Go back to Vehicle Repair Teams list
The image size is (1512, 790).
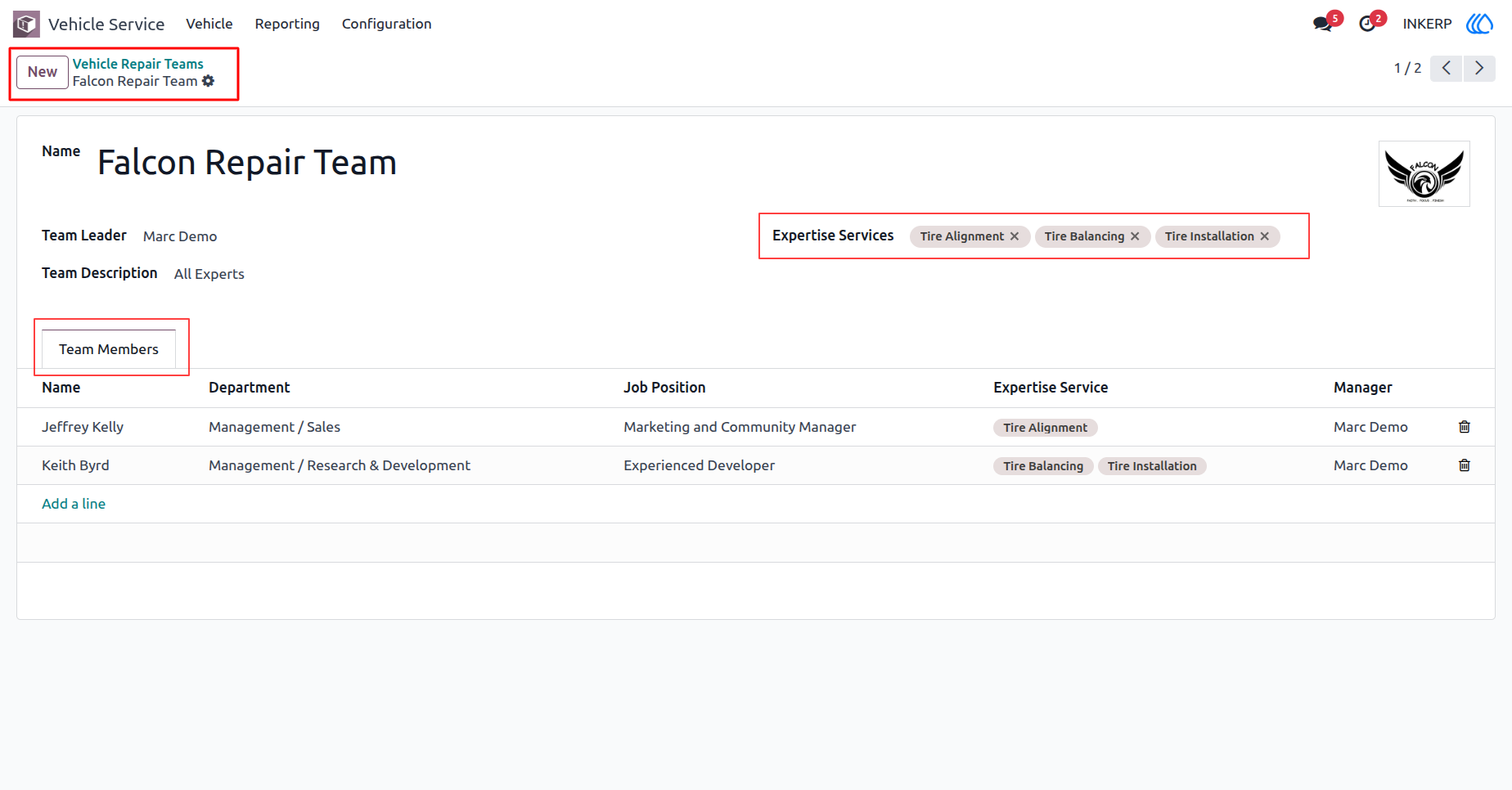pyautogui.click(x=138, y=64)
